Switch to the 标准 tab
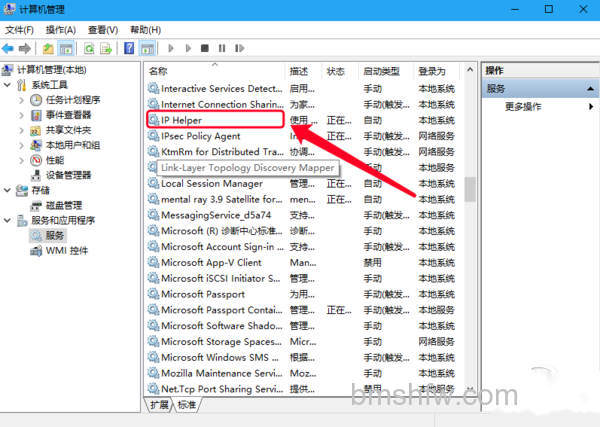This screenshot has height=427, width=600. click(187, 404)
